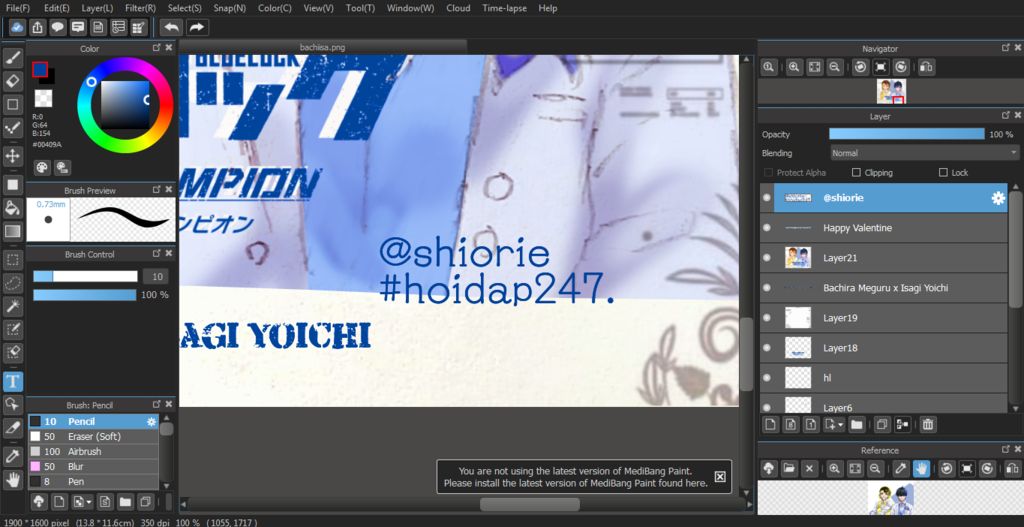Image resolution: width=1024 pixels, height=527 pixels.
Task: Select the hl layer
Action: (884, 378)
